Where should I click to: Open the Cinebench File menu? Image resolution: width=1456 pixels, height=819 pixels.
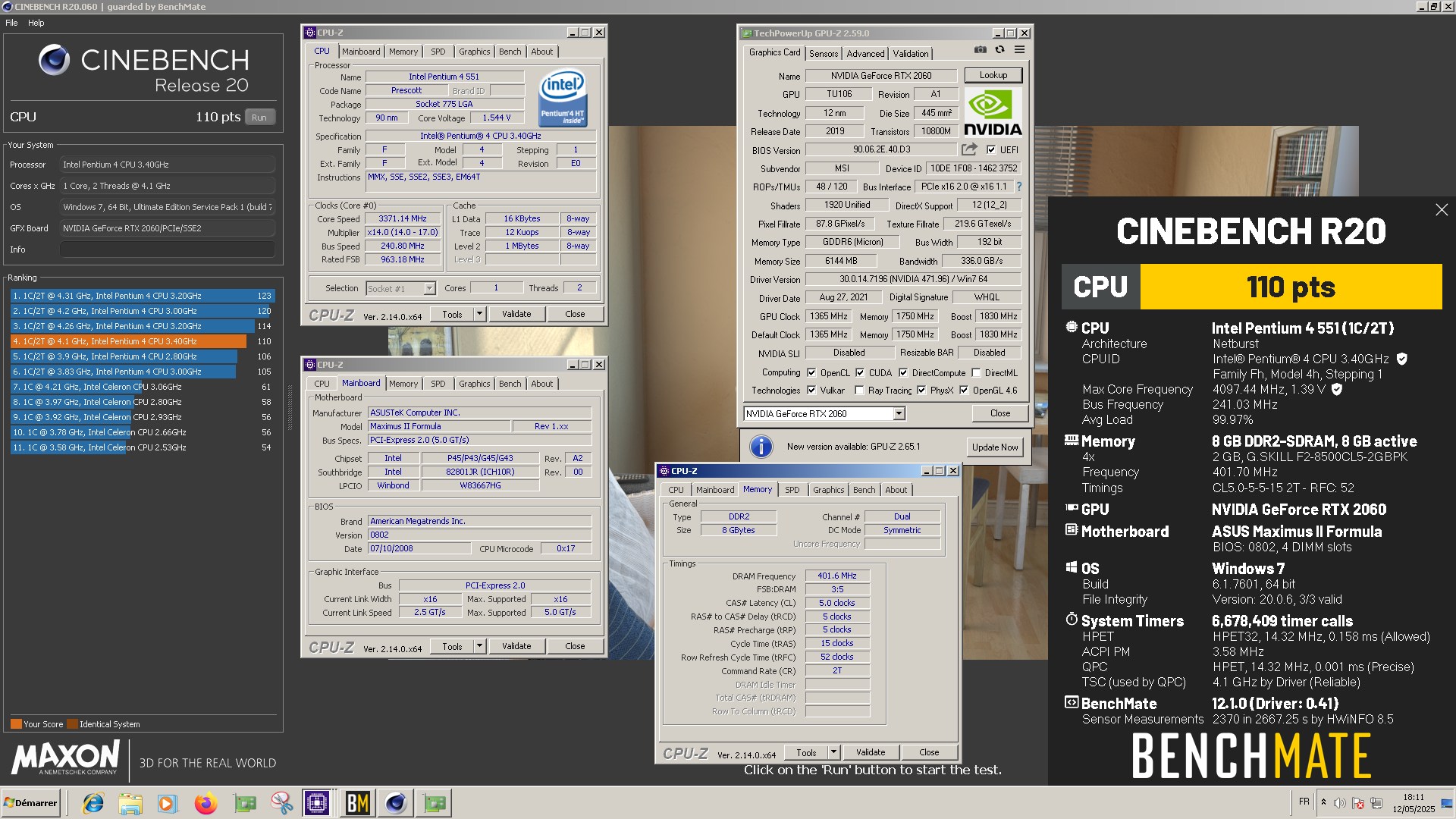click(11, 23)
